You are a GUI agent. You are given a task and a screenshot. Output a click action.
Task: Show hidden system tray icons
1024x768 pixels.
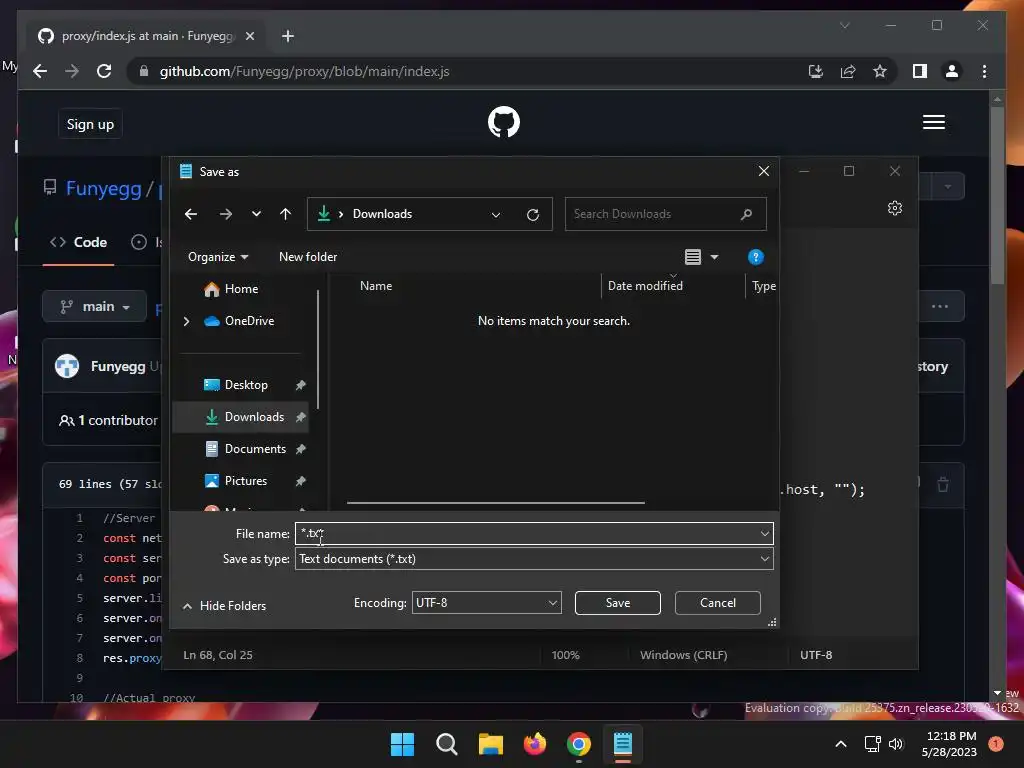pyautogui.click(x=841, y=744)
